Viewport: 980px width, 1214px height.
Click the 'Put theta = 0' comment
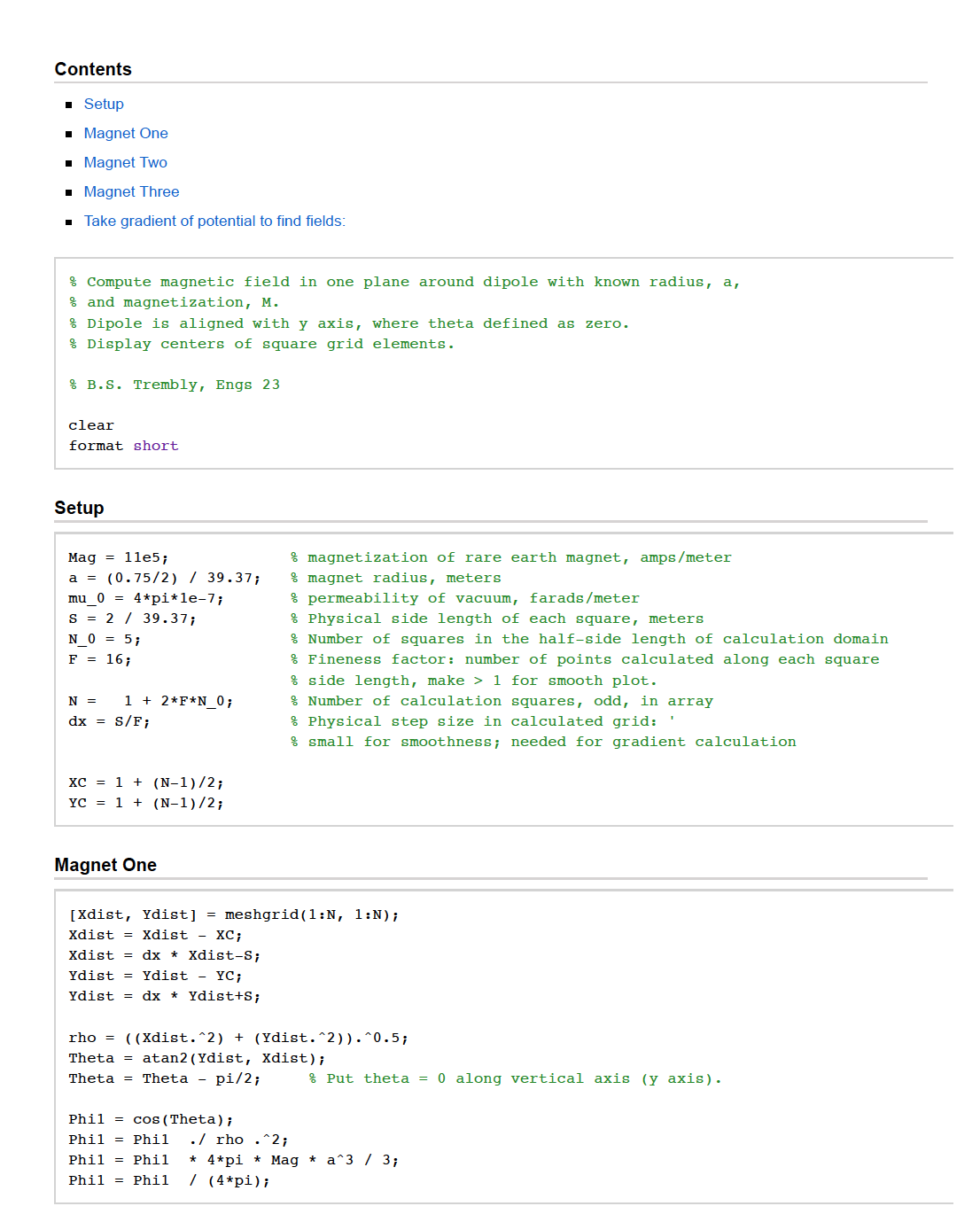tap(515, 1079)
